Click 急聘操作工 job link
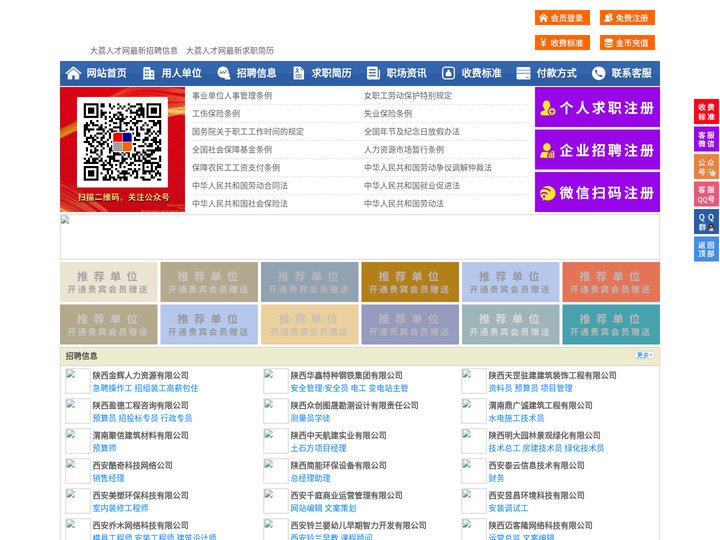Screen dimensions: 720x540 (x=112, y=388)
